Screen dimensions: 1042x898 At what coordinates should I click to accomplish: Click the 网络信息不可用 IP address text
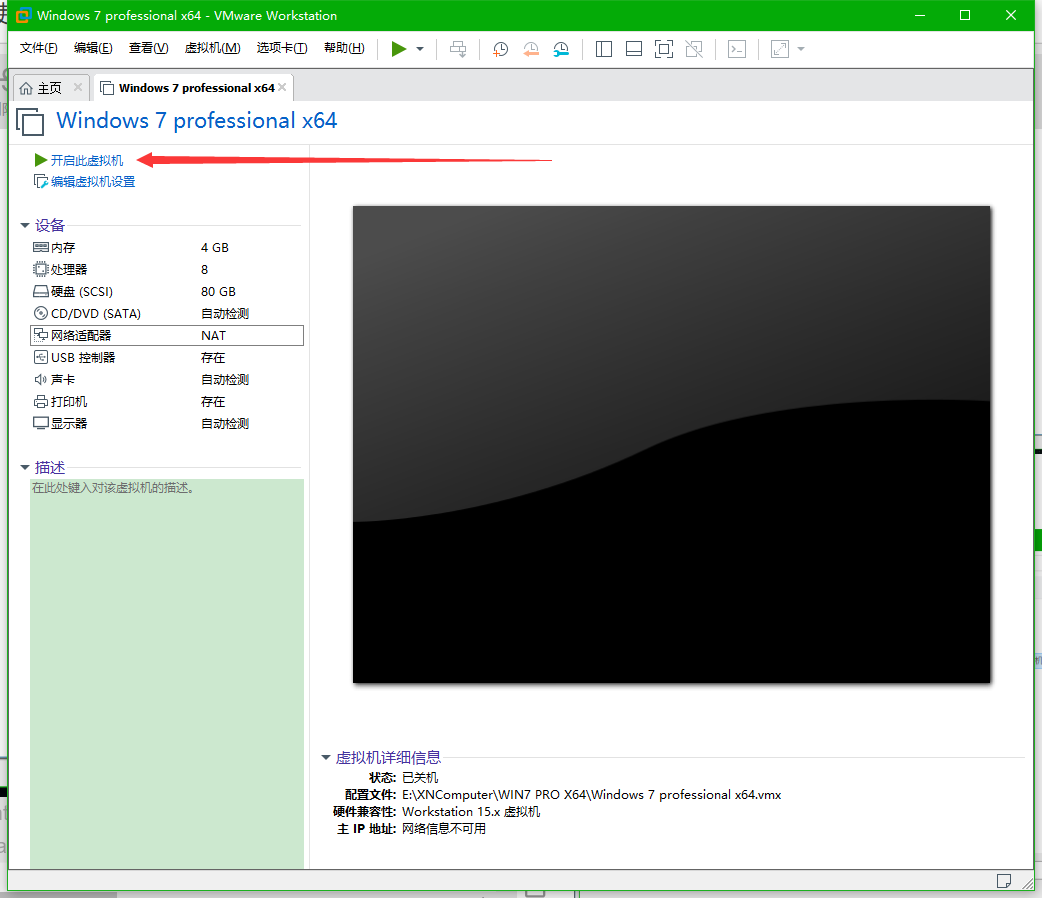444,829
